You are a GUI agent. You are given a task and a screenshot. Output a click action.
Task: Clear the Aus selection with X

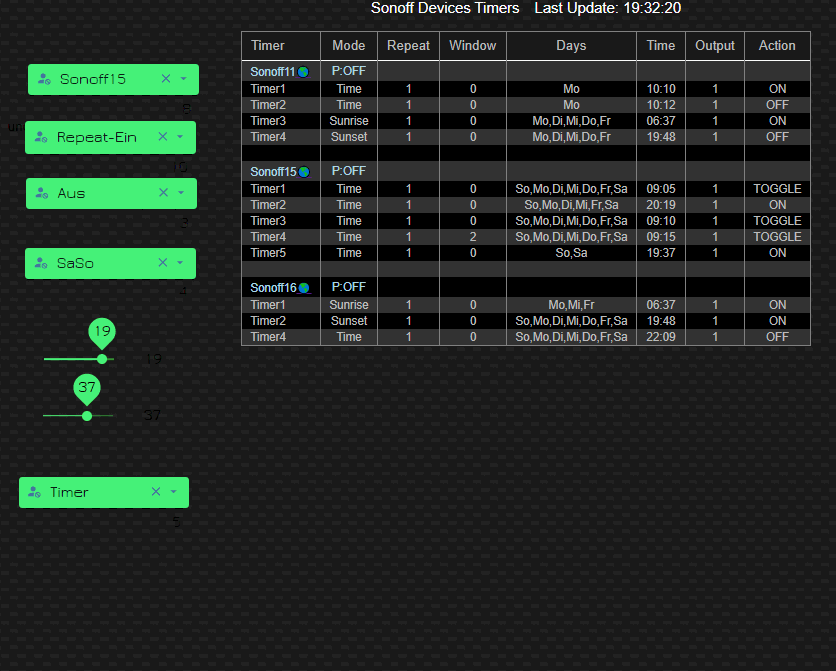[164, 193]
